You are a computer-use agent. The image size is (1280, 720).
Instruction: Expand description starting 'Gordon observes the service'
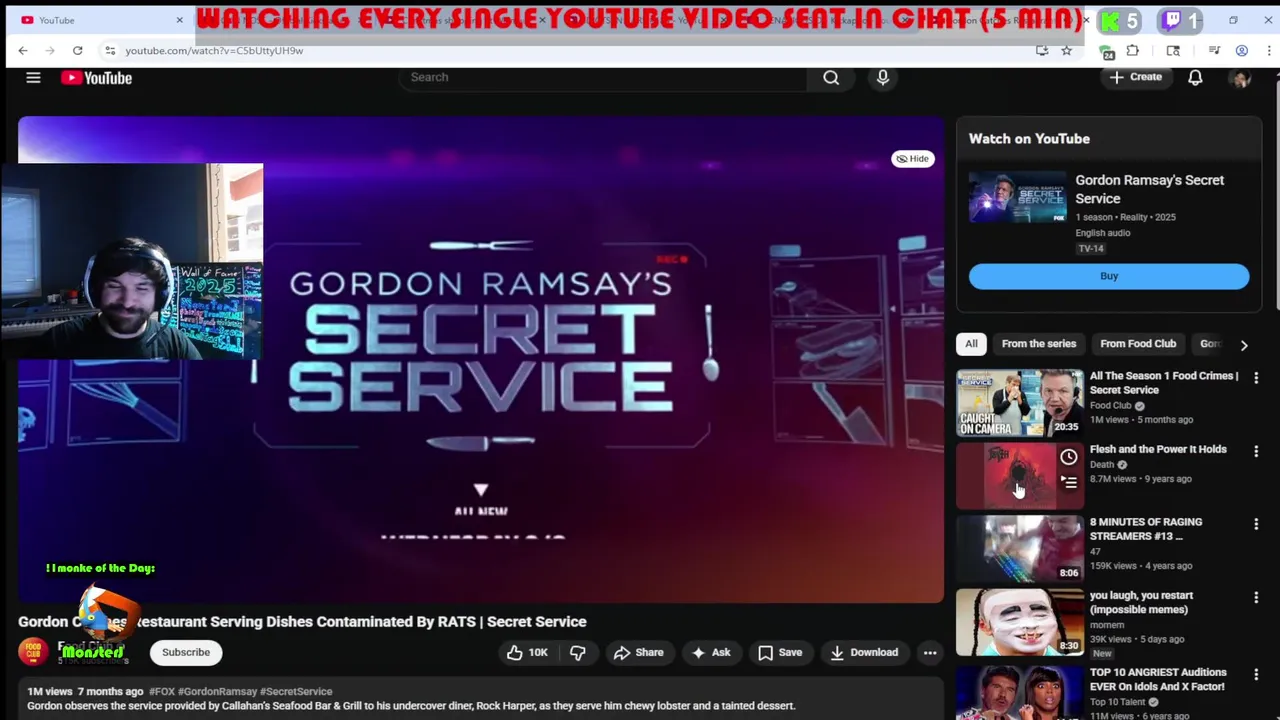point(411,706)
